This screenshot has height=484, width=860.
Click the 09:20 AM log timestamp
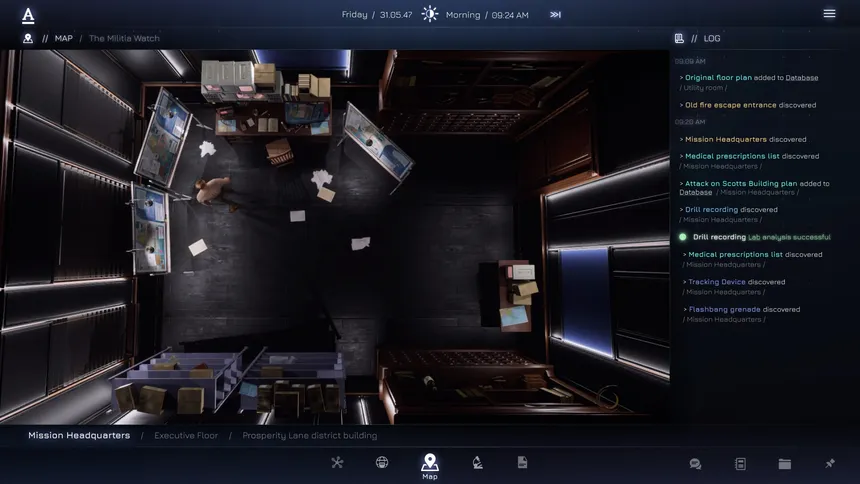click(x=690, y=122)
